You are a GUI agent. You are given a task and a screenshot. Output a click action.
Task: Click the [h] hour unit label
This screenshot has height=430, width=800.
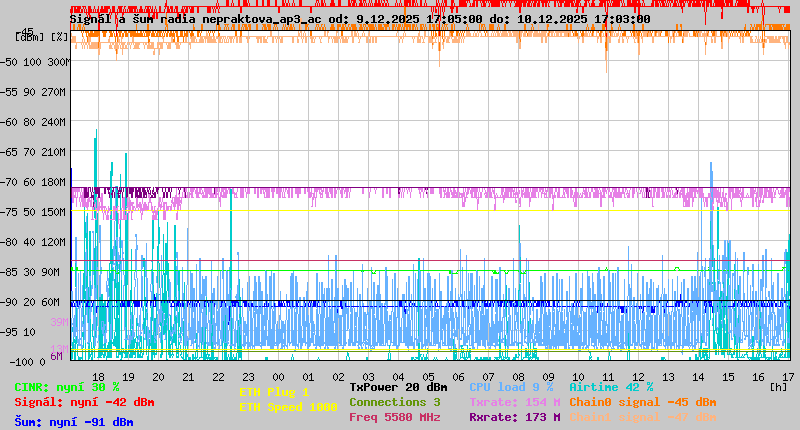778,387
